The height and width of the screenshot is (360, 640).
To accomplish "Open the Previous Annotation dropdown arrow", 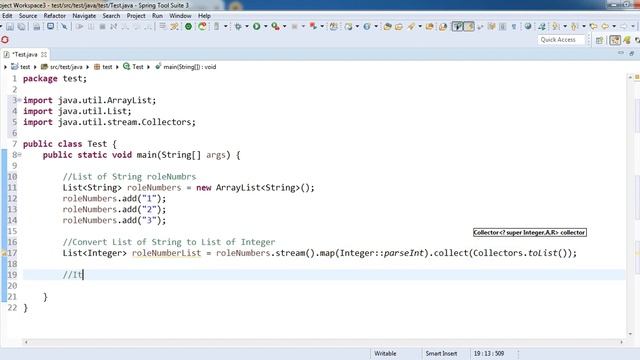I will 584,27.
